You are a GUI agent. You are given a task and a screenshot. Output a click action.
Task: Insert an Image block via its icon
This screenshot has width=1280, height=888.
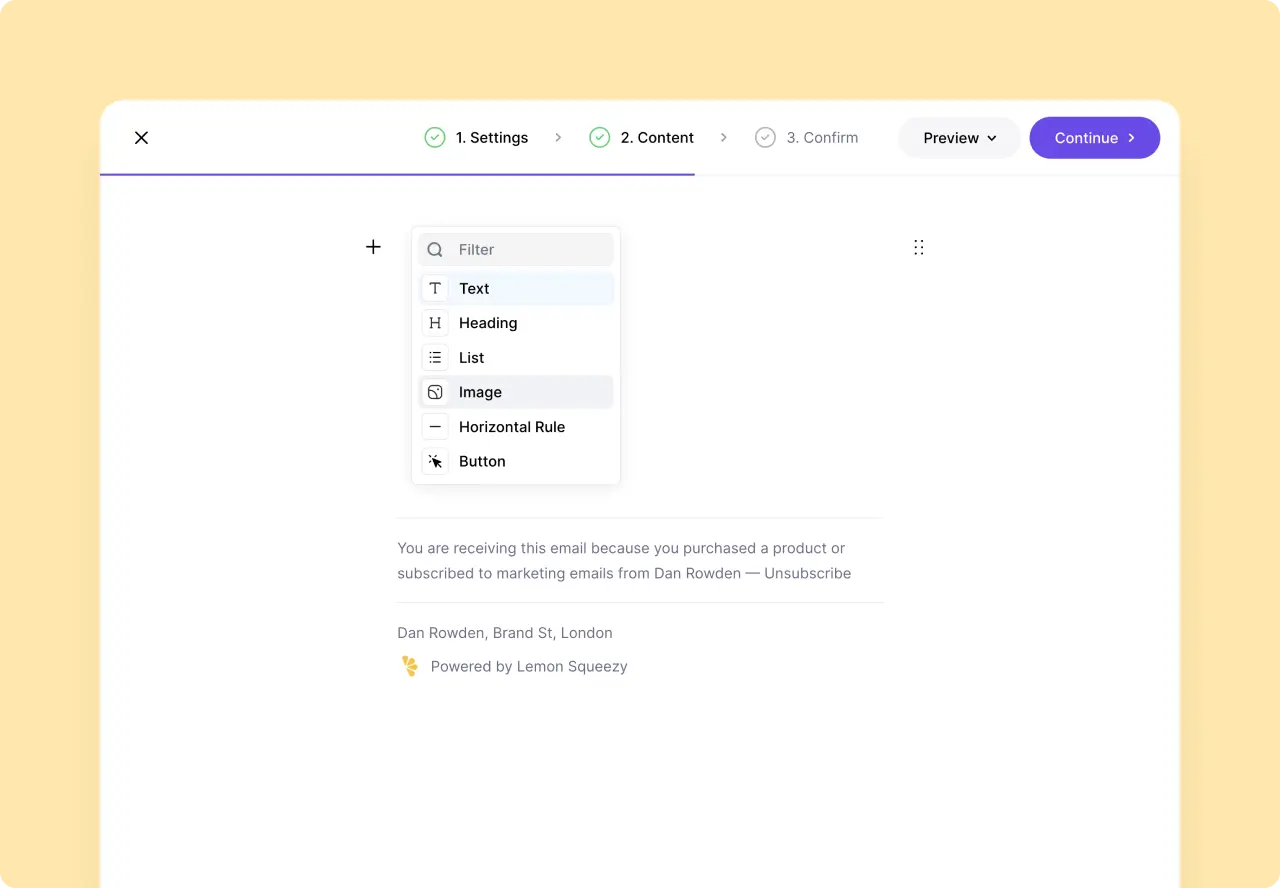coord(435,391)
